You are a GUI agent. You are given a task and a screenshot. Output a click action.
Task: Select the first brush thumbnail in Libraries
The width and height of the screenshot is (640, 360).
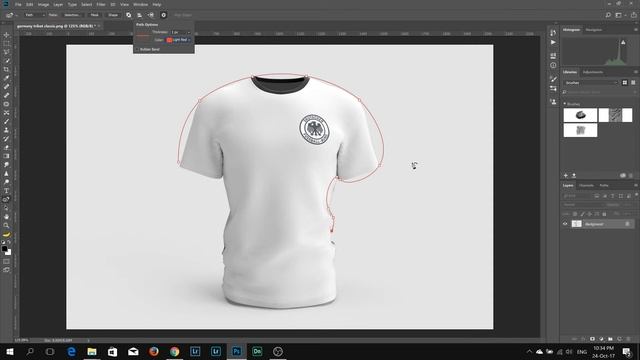pos(580,115)
